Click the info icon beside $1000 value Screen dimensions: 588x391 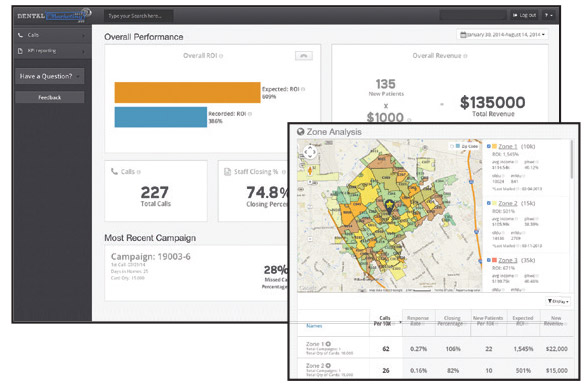[409, 120]
